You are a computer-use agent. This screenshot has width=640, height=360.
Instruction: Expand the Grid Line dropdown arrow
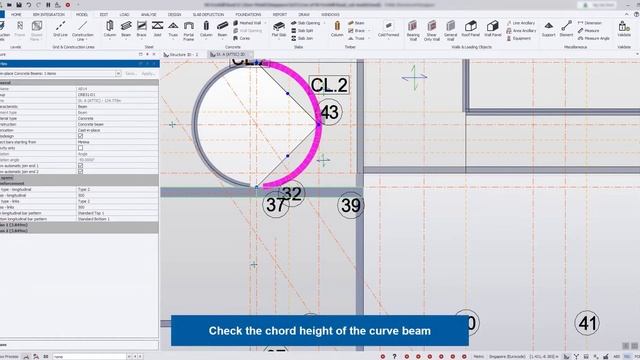60,40
